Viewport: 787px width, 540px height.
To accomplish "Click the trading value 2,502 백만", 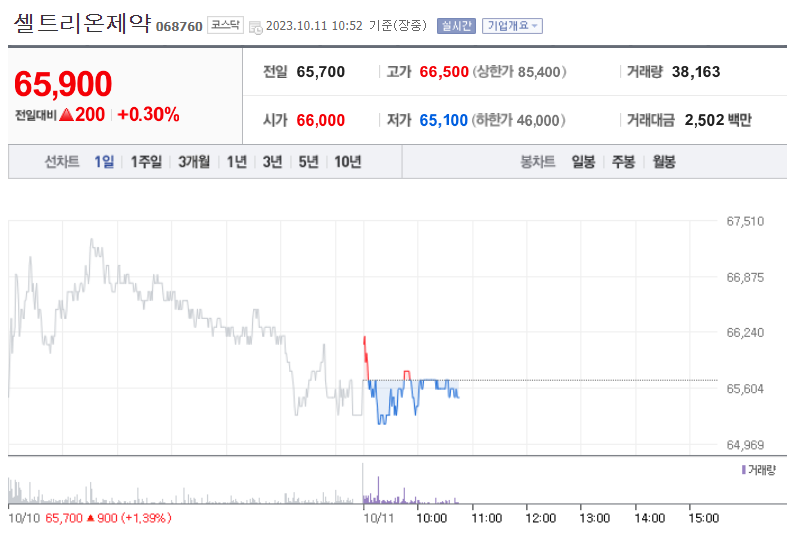I will tap(718, 120).
